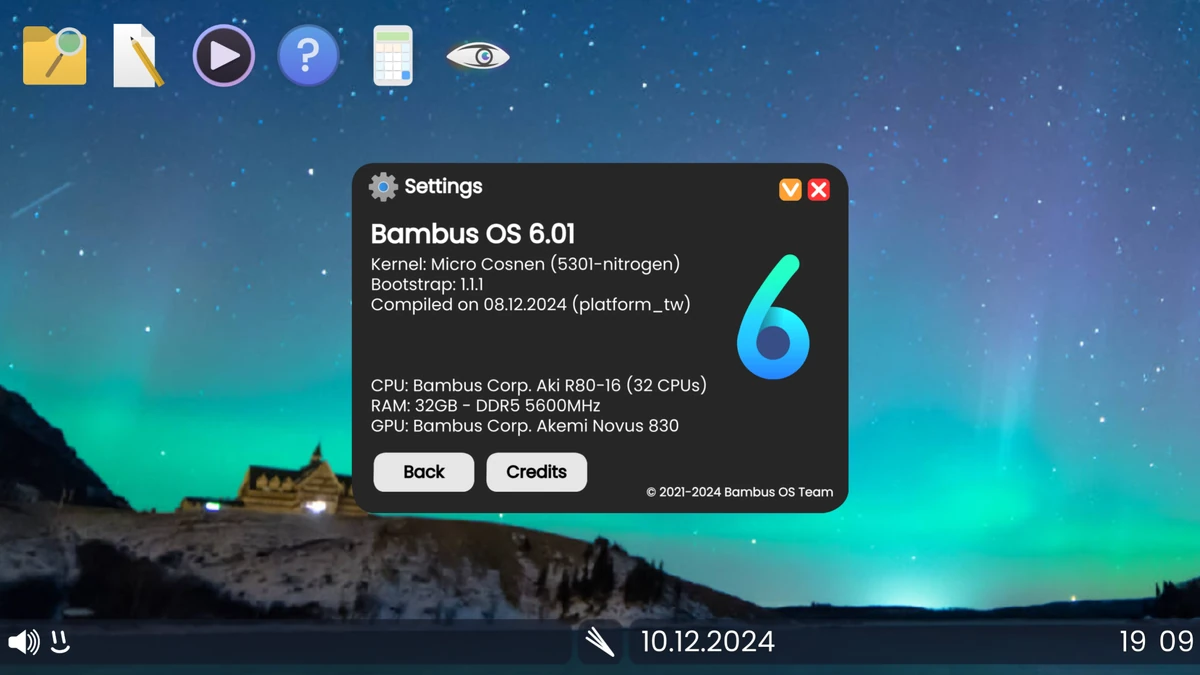Open the Calculator app
Screen dimensions: 1200x675
392,55
